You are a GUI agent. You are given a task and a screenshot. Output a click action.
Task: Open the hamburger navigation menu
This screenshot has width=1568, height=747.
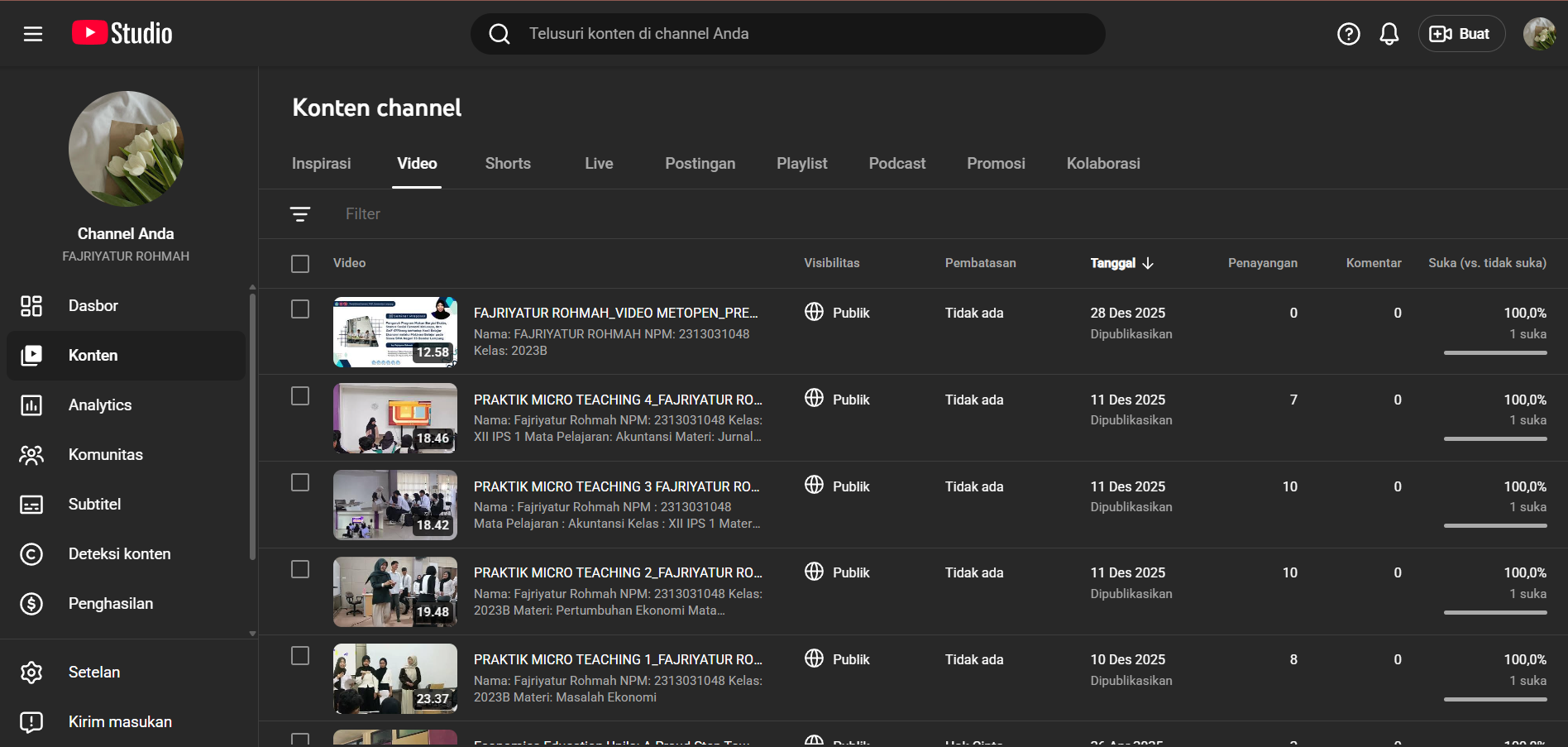coord(33,34)
